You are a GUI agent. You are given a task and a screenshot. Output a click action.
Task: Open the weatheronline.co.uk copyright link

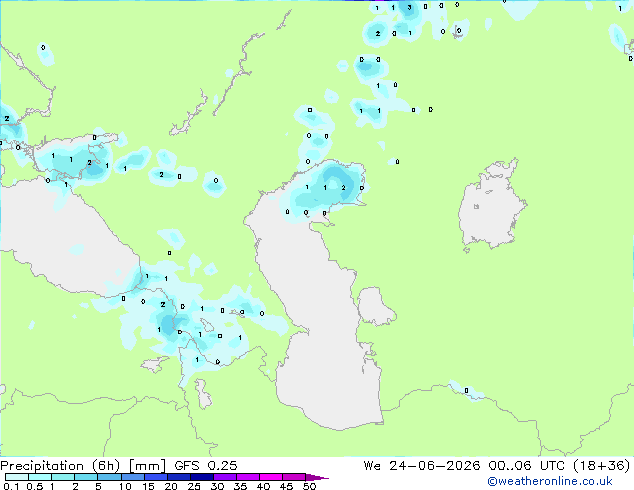(x=550, y=481)
